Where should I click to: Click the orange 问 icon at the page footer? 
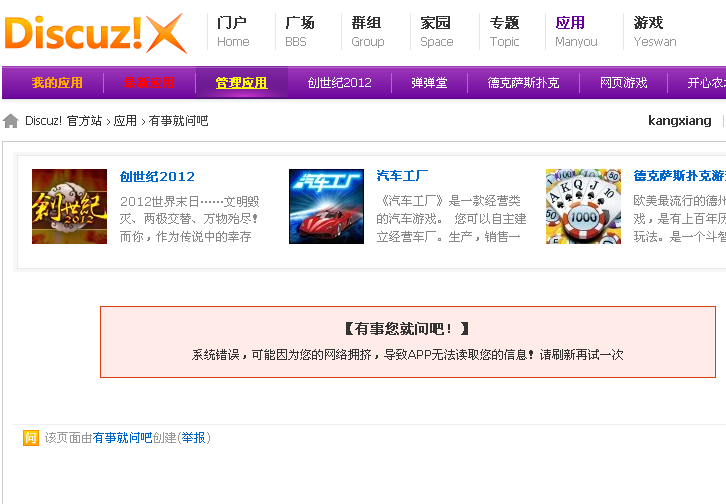click(31, 437)
